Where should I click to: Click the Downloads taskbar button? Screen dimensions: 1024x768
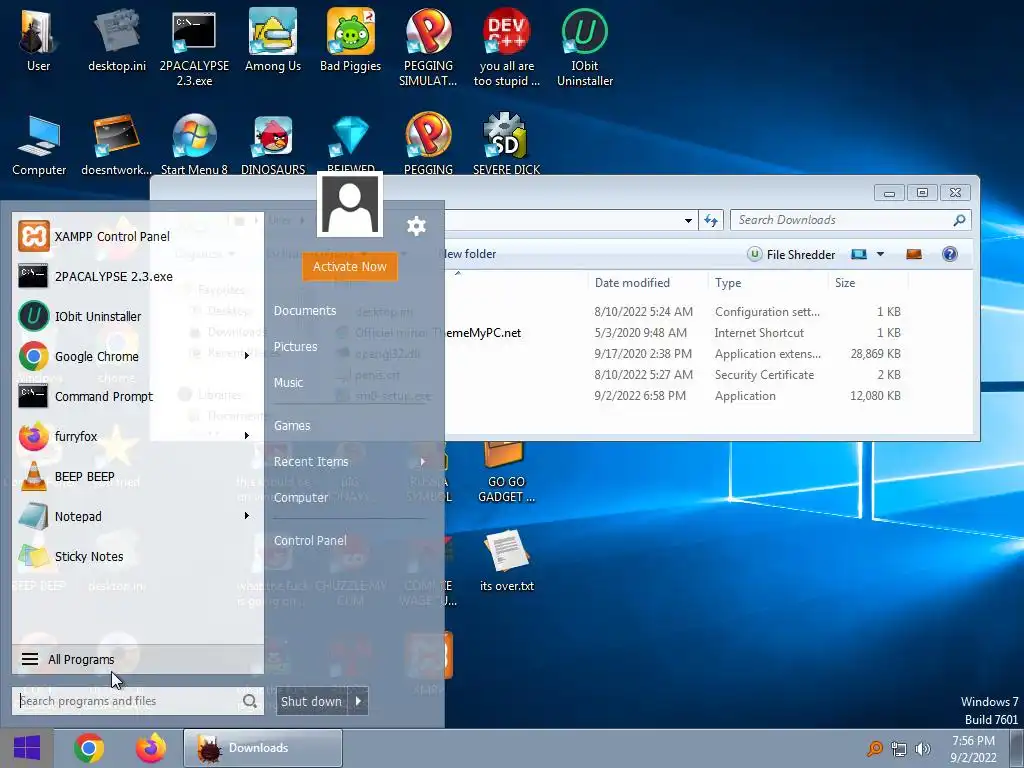point(263,748)
